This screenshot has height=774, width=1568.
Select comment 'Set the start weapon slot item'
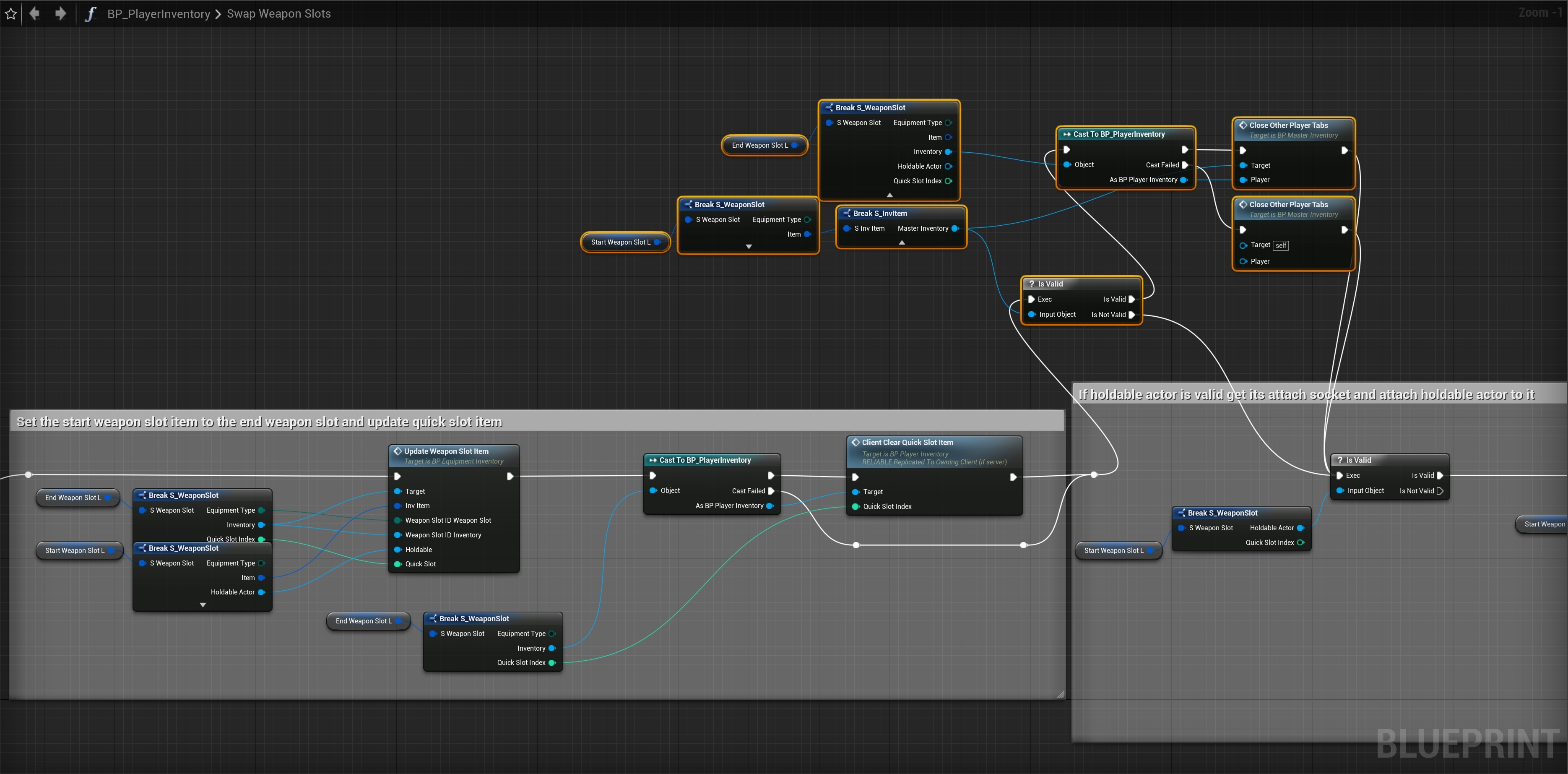[x=259, y=422]
